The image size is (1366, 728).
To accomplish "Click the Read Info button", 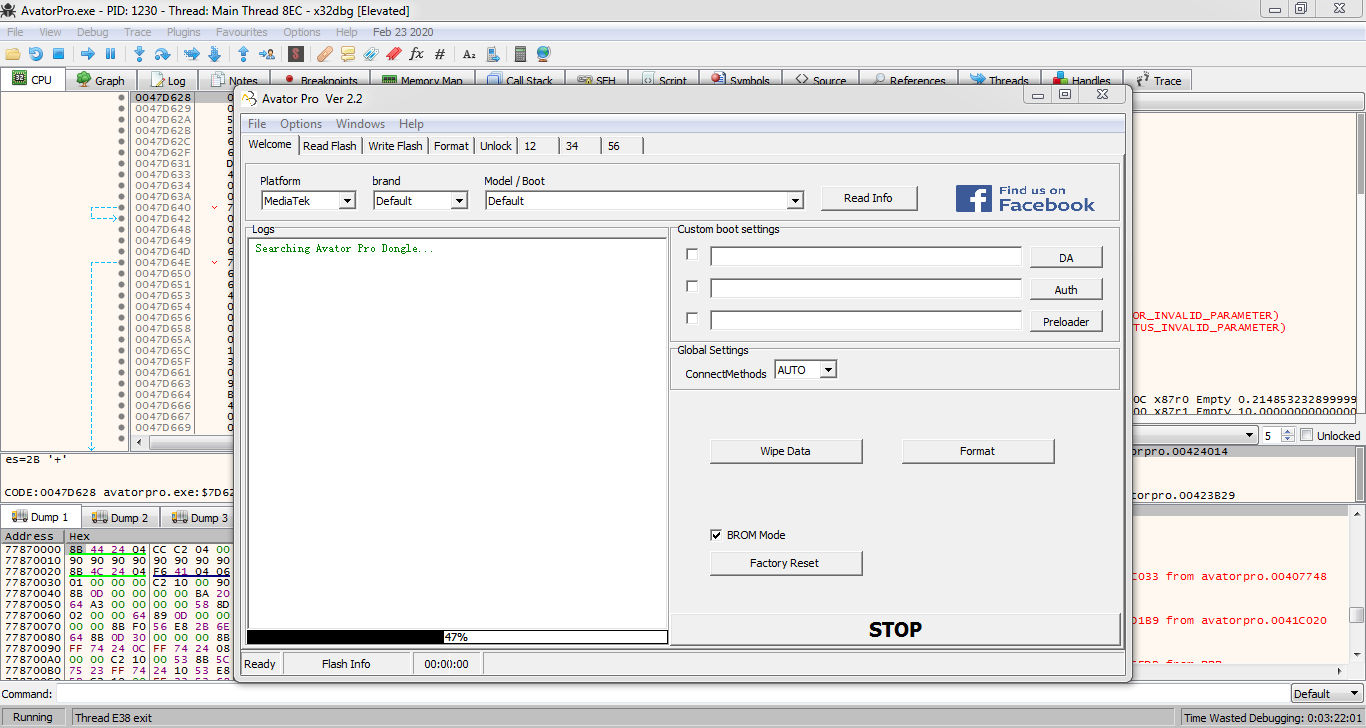I will click(868, 198).
